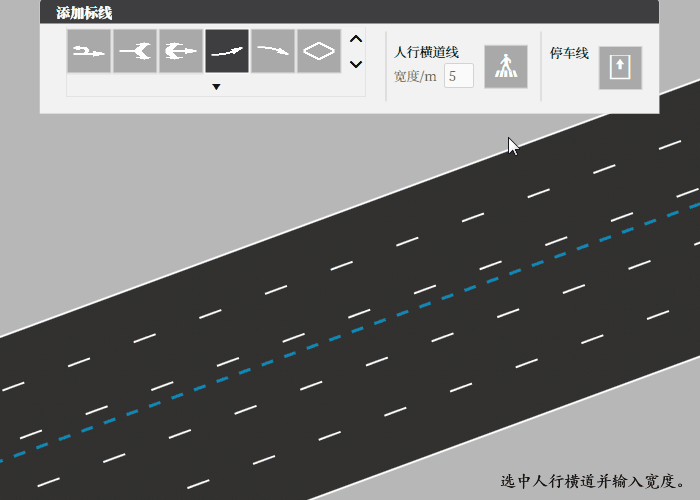Screen dimensions: 700x500
Task: Click the marking gallery up chevron
Action: (x=356, y=39)
